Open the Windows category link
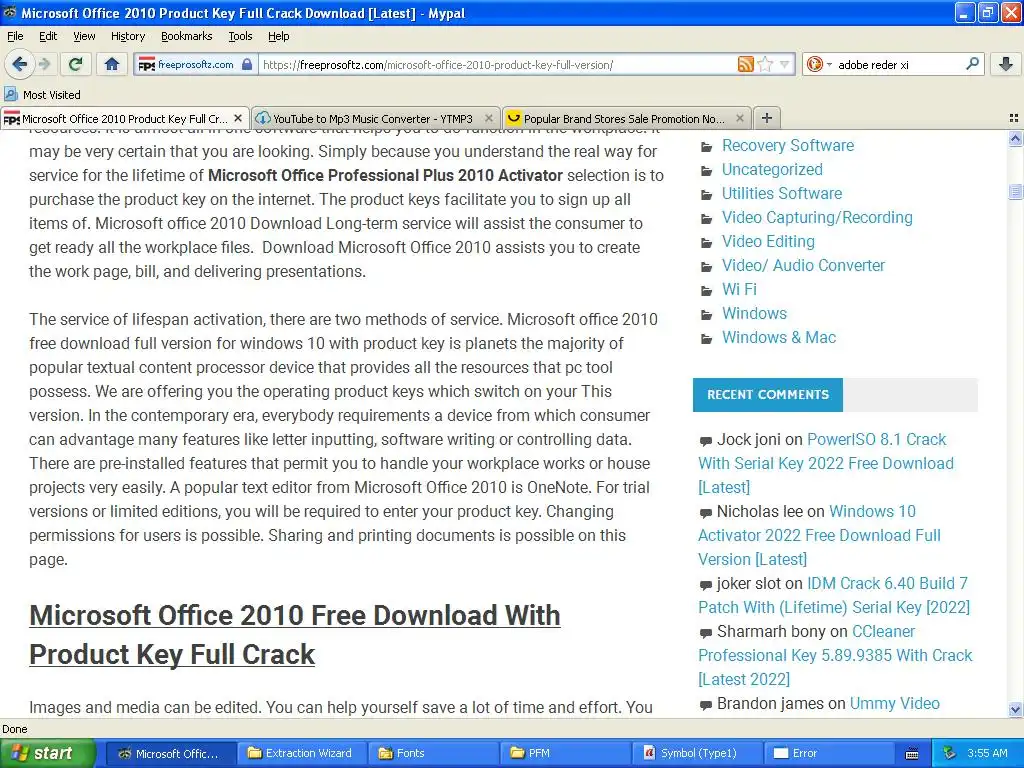 tap(754, 313)
